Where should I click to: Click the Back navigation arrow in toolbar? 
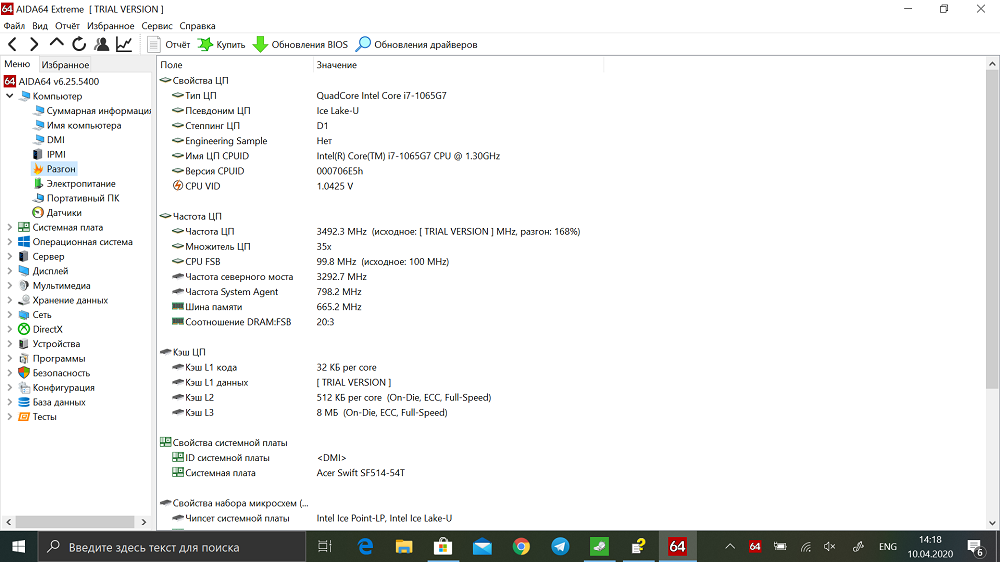(x=12, y=44)
